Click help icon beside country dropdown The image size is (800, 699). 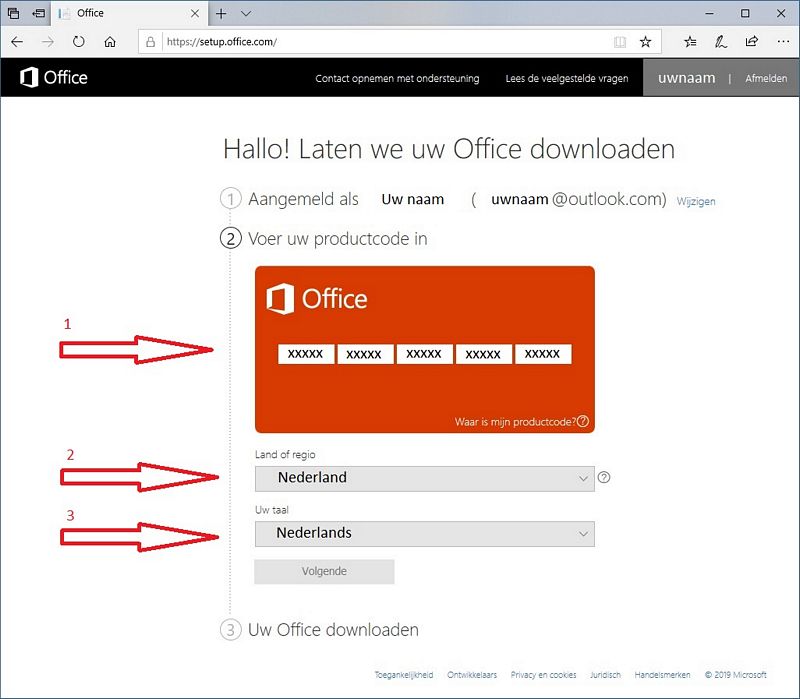(604, 478)
